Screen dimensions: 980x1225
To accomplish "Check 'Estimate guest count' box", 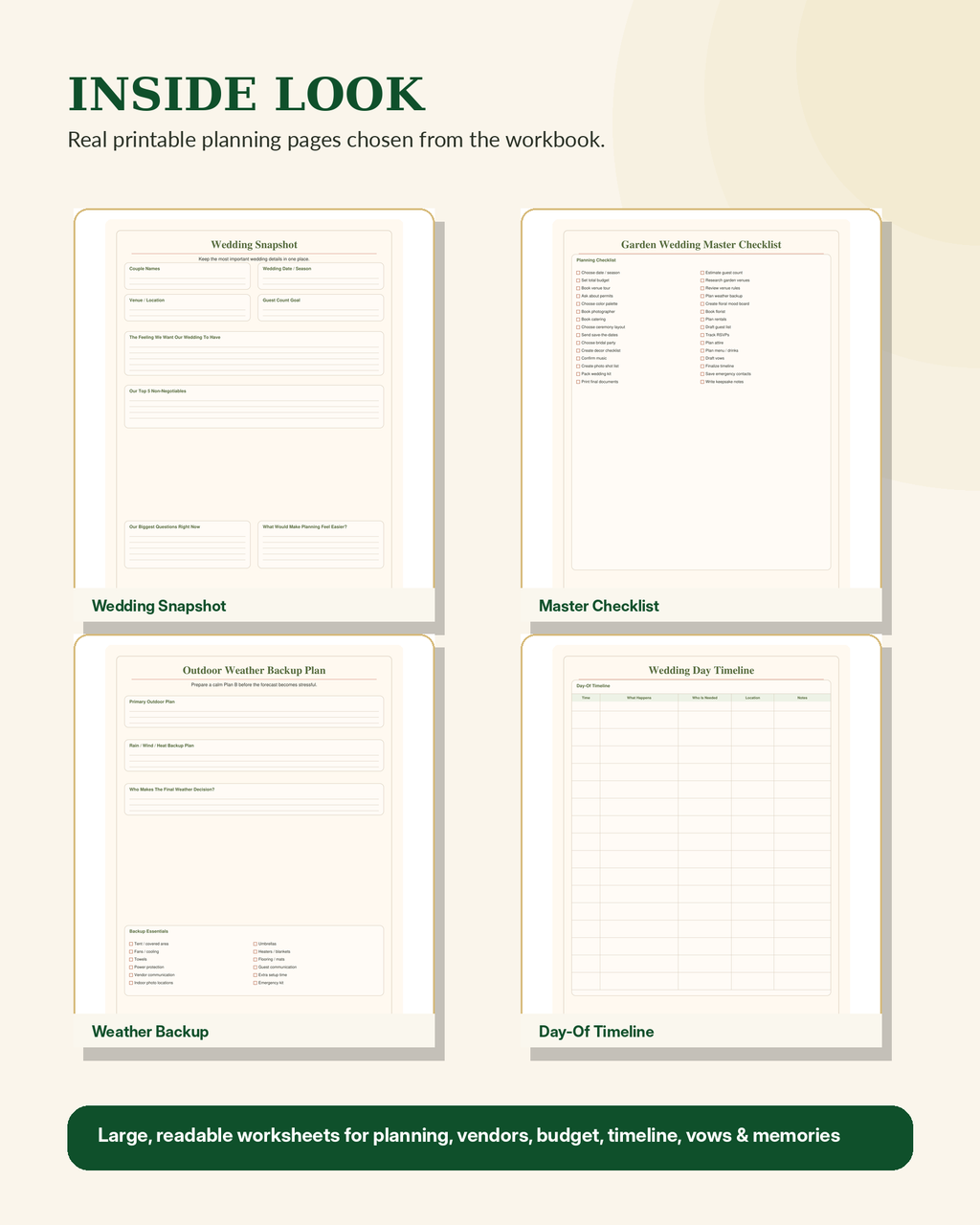I will (702, 273).
